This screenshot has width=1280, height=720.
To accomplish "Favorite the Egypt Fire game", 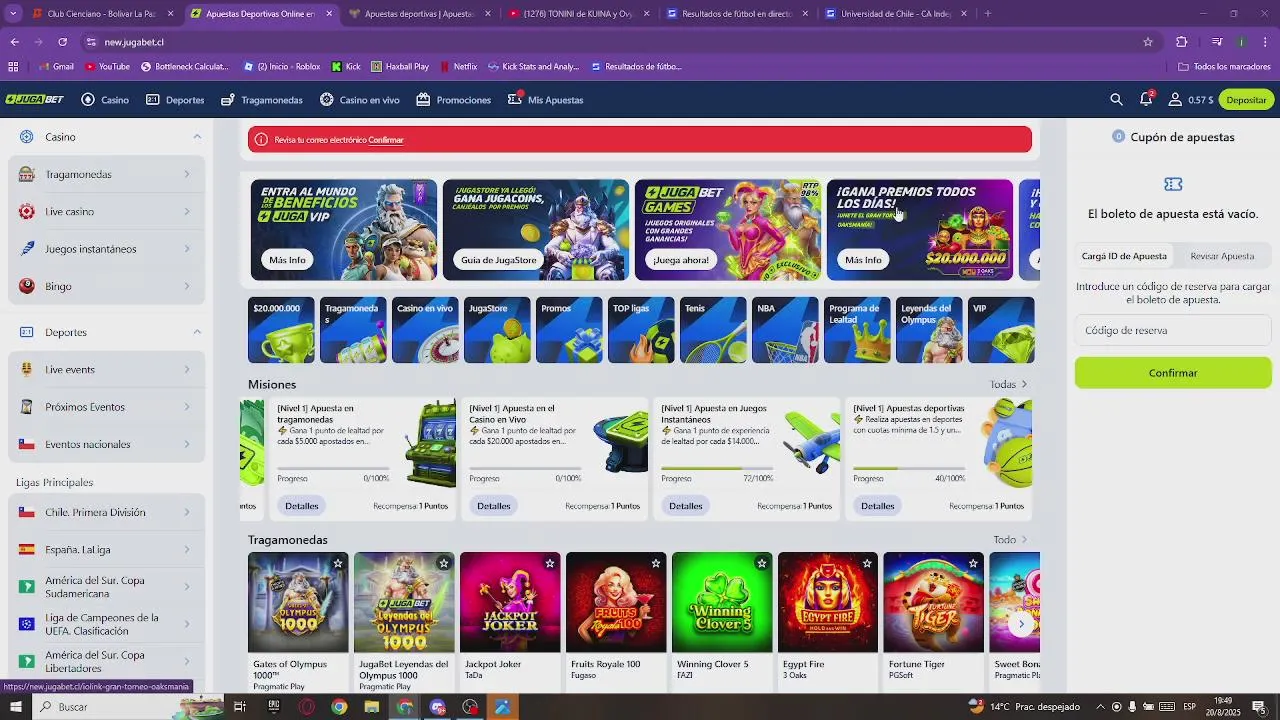I will (x=867, y=564).
